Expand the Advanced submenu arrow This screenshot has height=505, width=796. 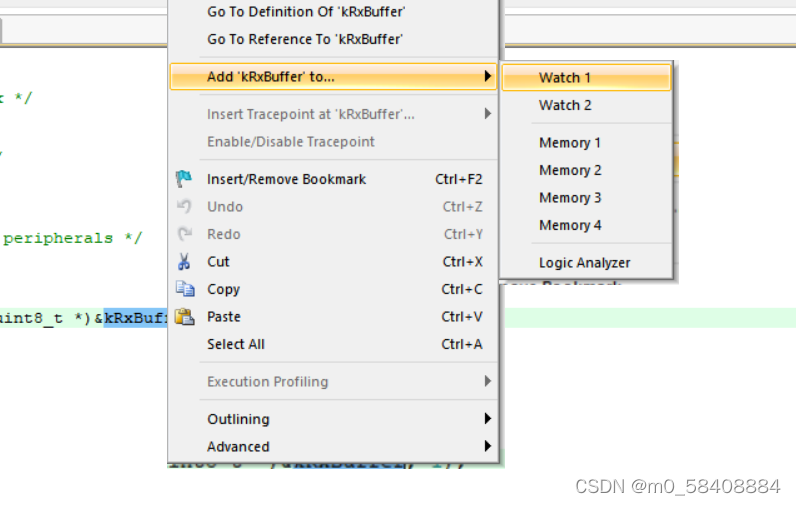(x=487, y=446)
